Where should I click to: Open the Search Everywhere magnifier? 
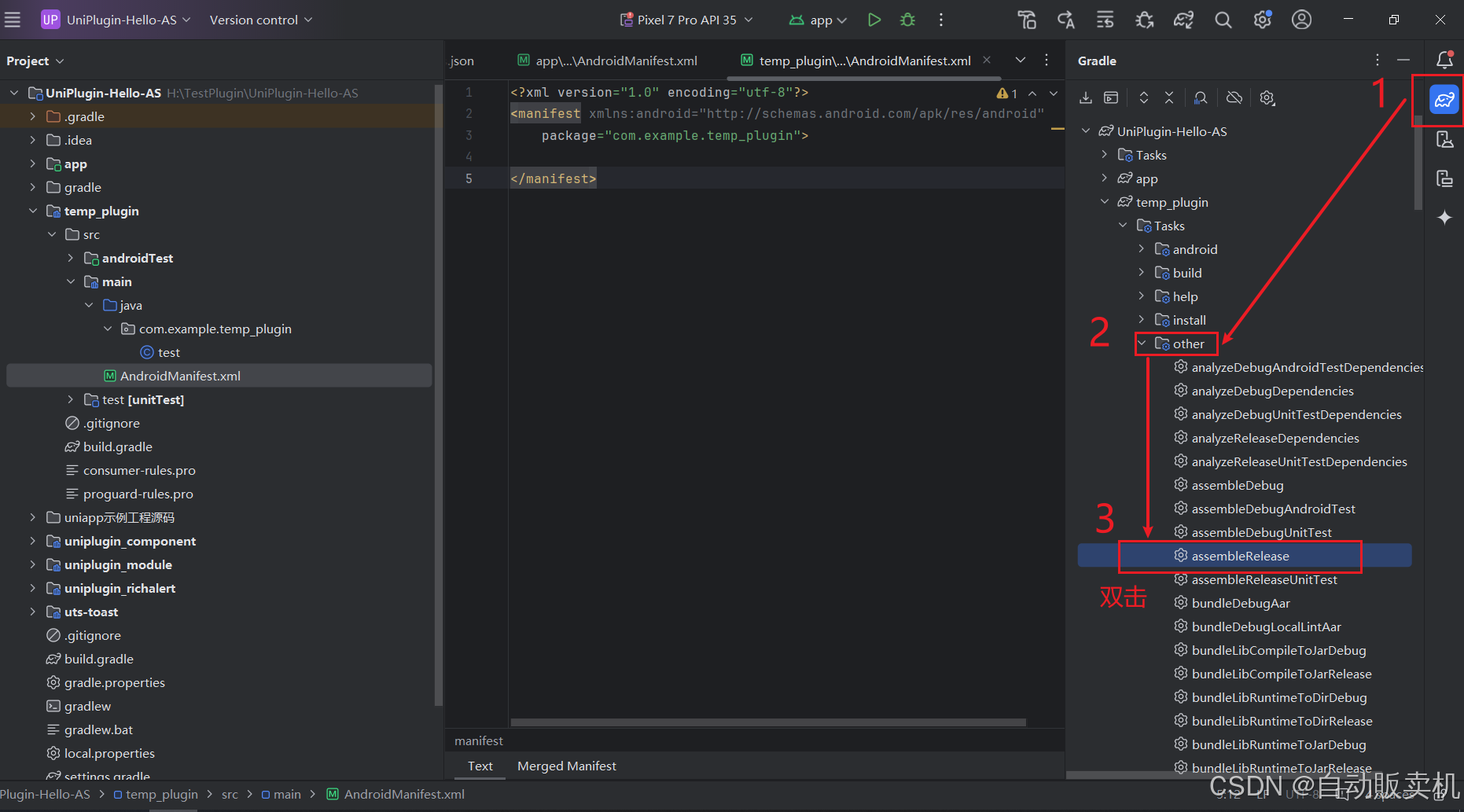(x=1223, y=20)
